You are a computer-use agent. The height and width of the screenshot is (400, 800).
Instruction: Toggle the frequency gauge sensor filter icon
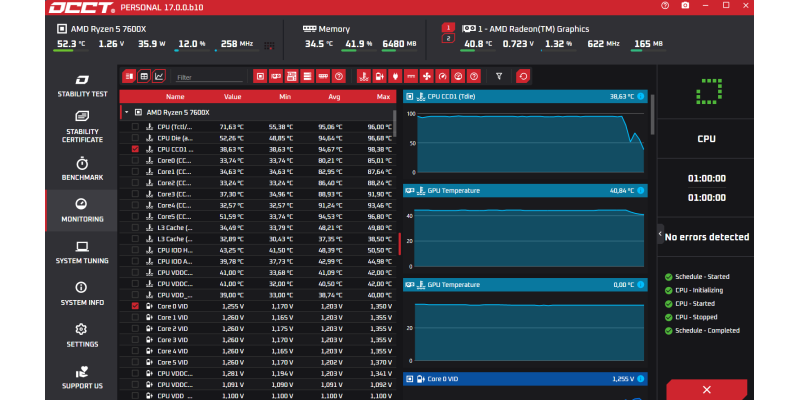(442, 77)
